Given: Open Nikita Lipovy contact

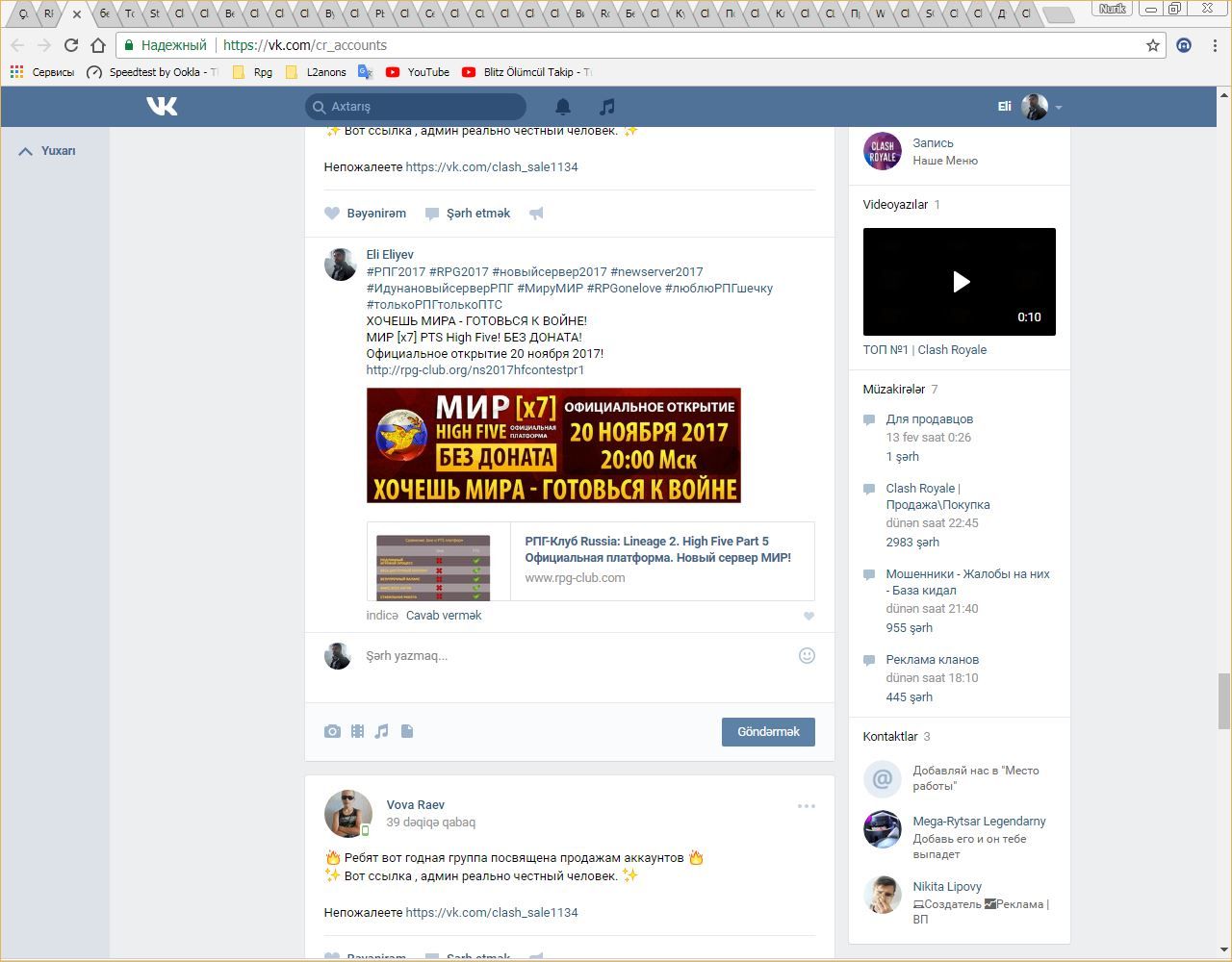Looking at the screenshot, I should (948, 887).
